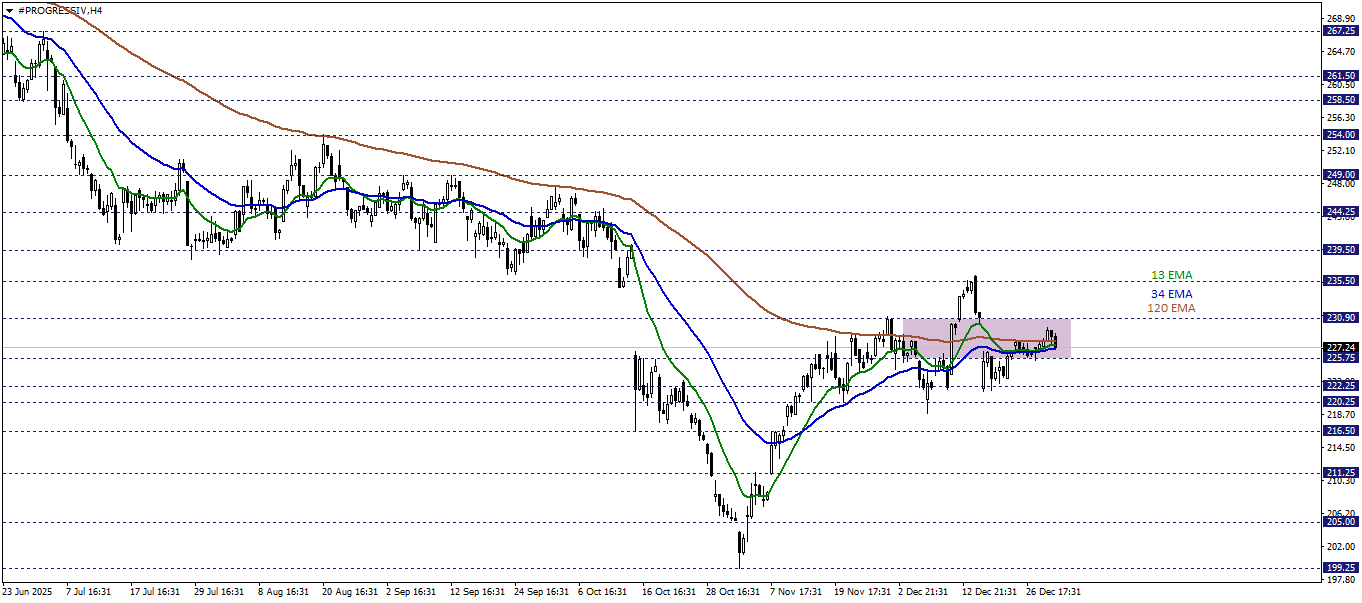Select the blue 34 EMA label
This screenshot has height=603, width=1362.
(1171, 294)
